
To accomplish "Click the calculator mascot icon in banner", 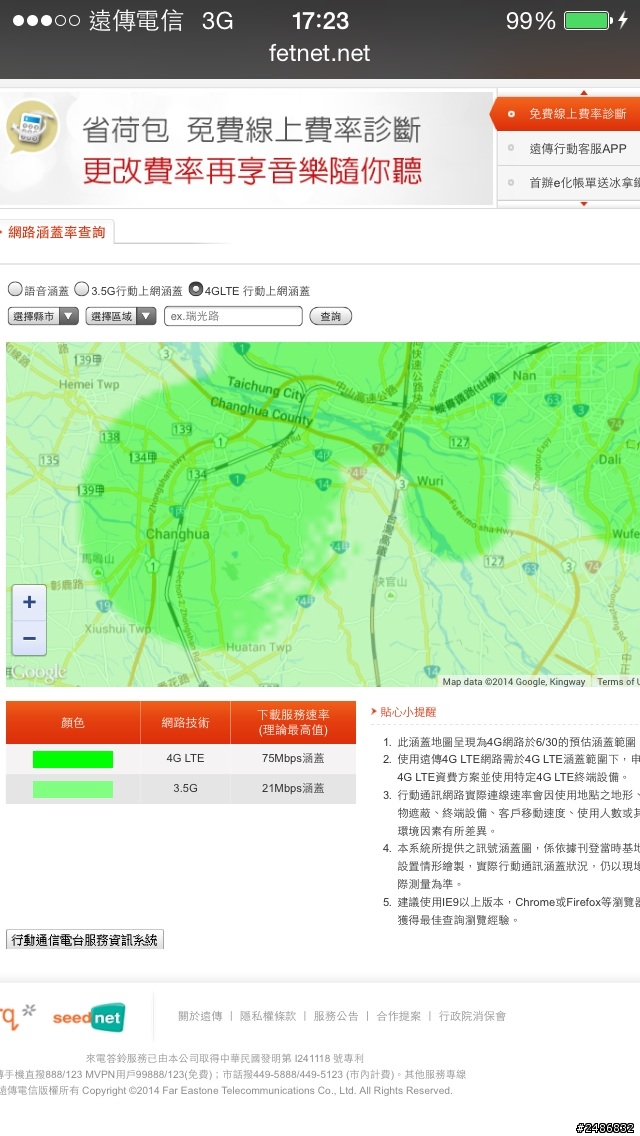I will 32,128.
